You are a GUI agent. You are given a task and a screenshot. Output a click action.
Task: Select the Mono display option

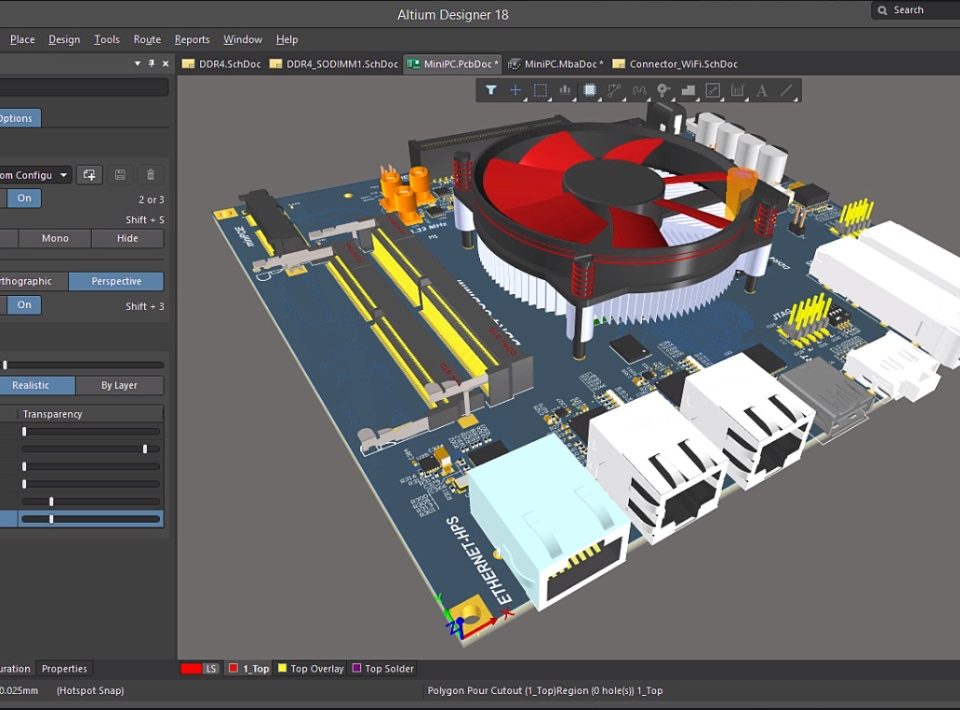55,238
